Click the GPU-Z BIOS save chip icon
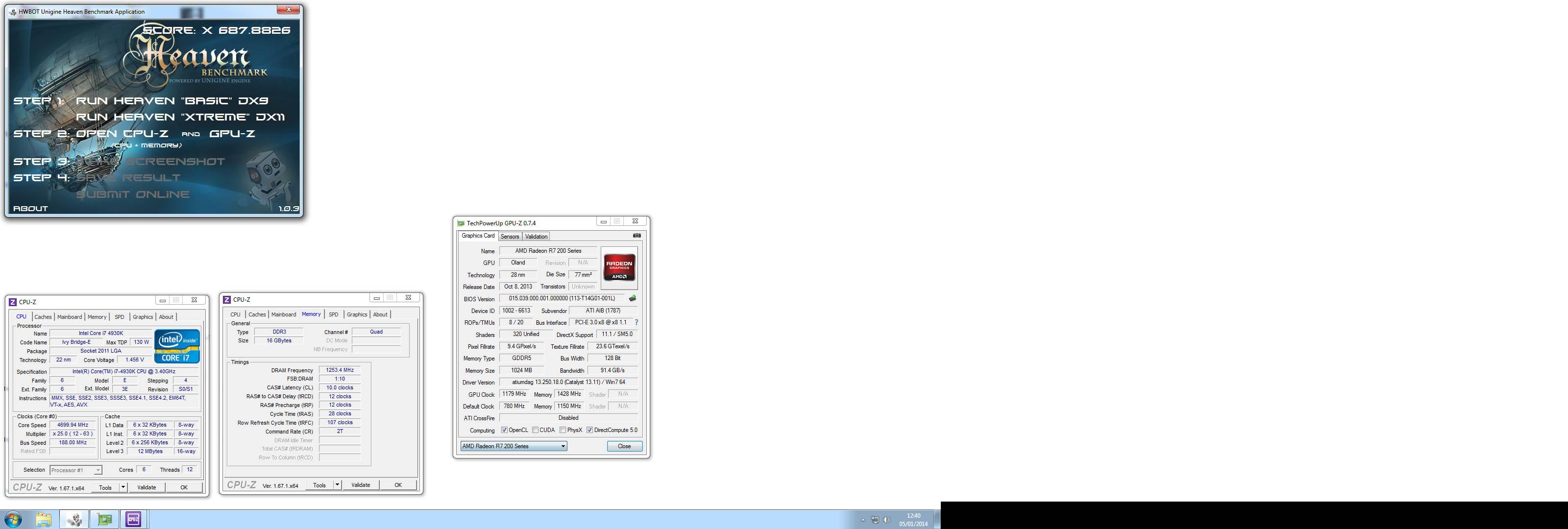Screen dimensions: 1568x529 click(633, 298)
